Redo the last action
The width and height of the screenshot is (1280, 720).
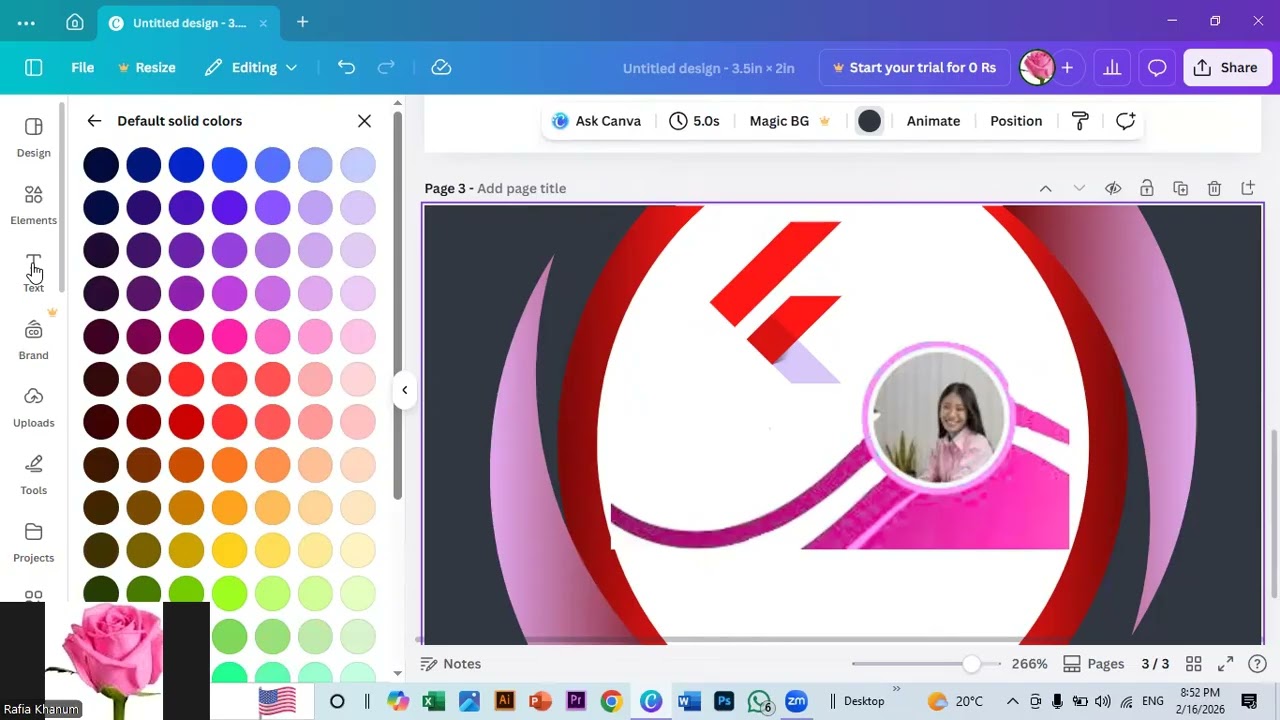(x=386, y=68)
